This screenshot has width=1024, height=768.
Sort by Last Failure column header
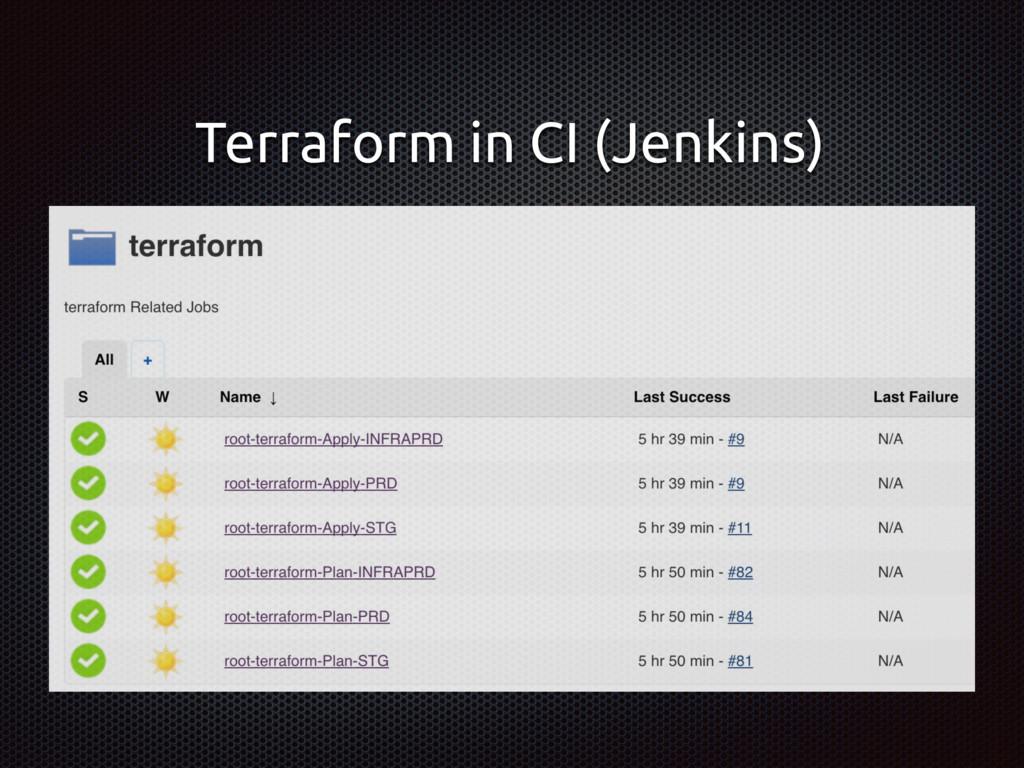click(916, 397)
